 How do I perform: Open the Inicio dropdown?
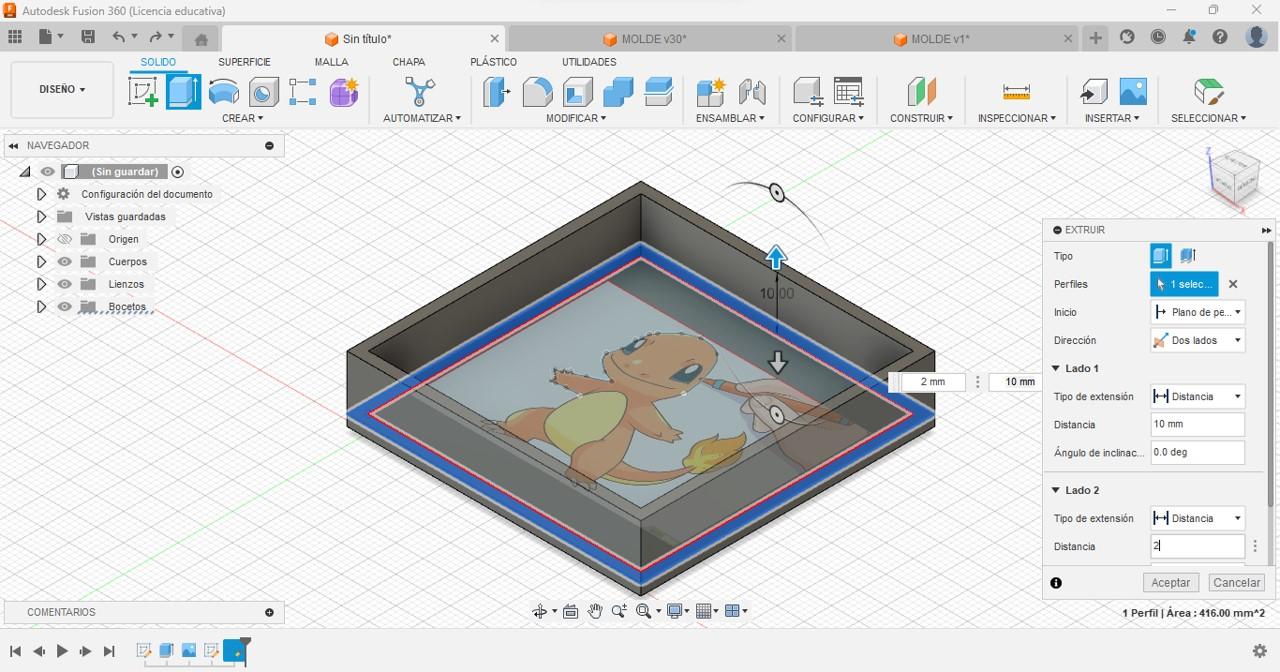click(1197, 312)
